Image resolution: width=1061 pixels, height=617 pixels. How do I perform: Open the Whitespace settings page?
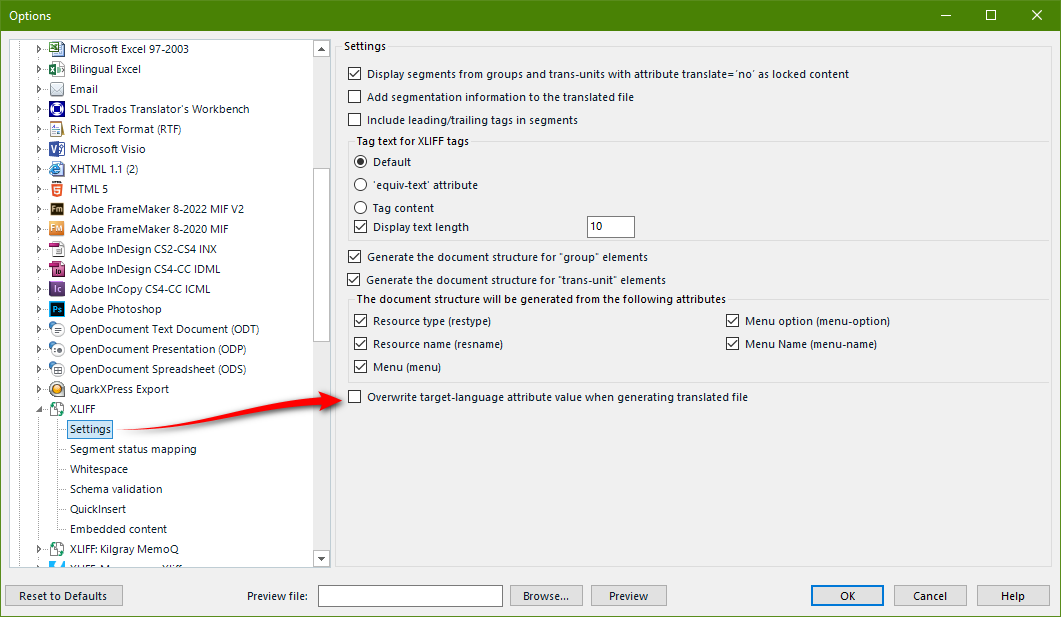99,469
